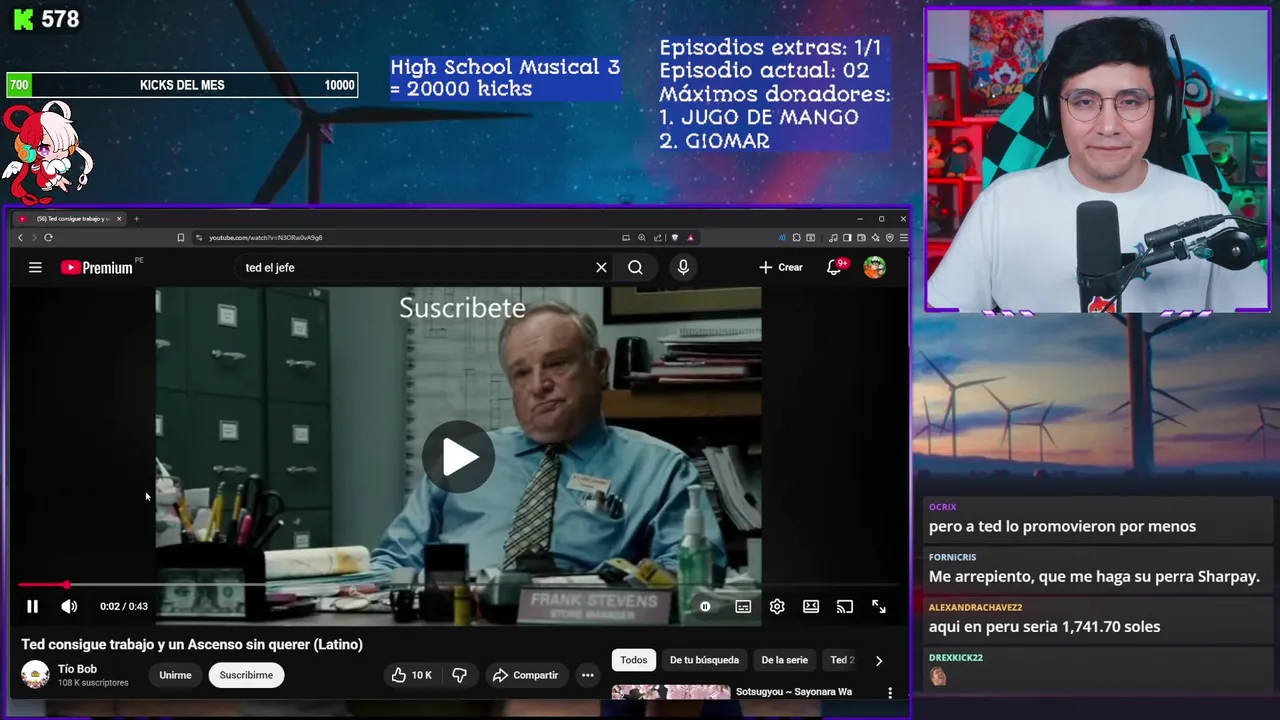
Task: Click the Kick logo viewer counter 578
Action: click(x=45, y=19)
